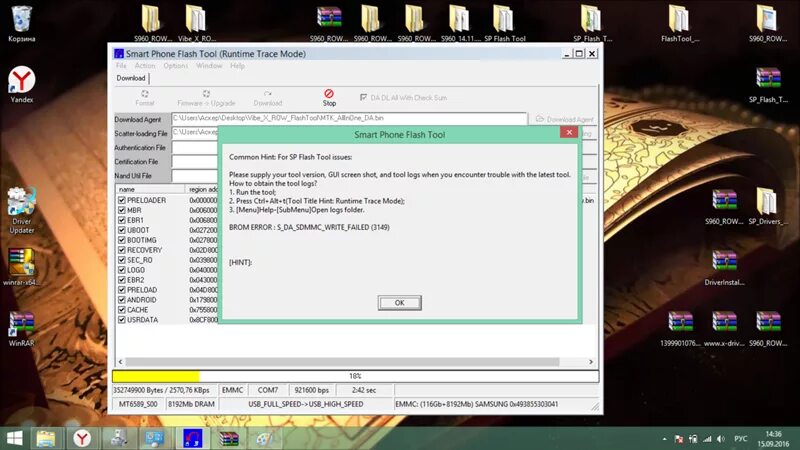The width and height of the screenshot is (800, 450).
Task: Open the www.x-driv archive on desktop
Action: [x=724, y=328]
